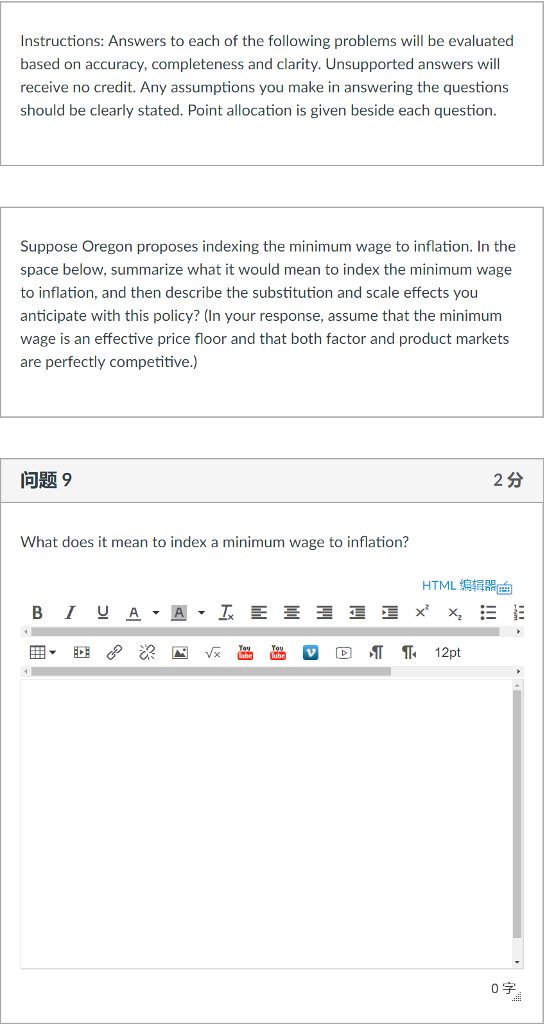Viewport: 547px width, 1024px height.
Task: Click the first toolbar row horizontal scrollbar
Action: [x=265, y=632]
